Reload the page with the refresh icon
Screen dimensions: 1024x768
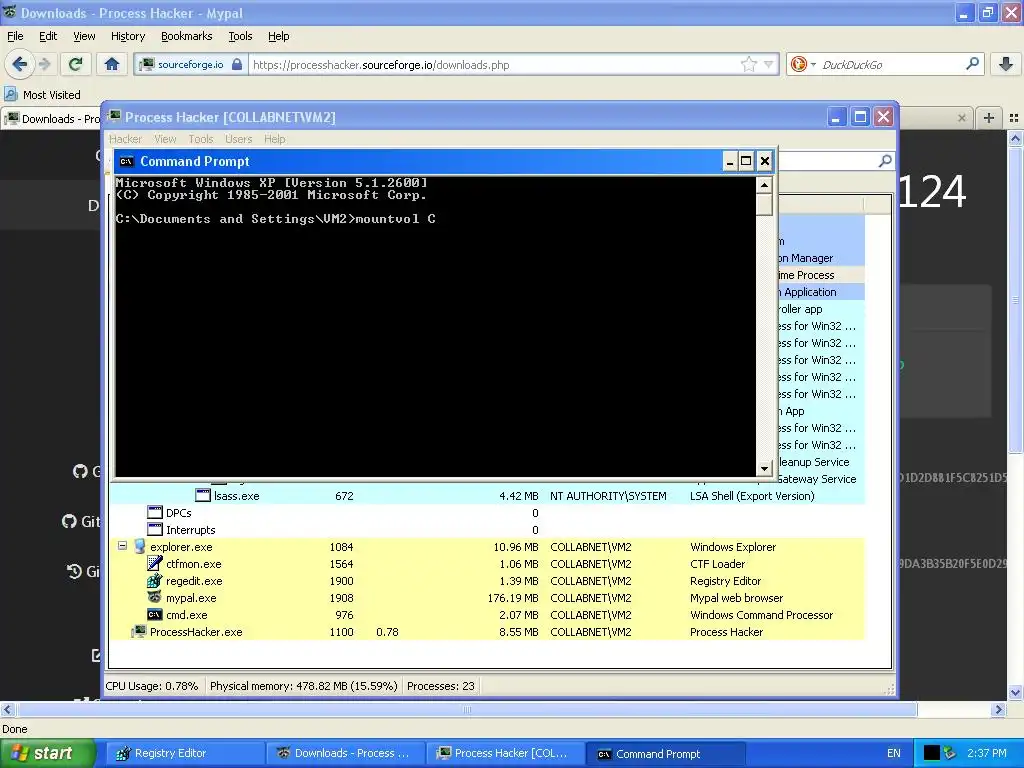click(75, 64)
